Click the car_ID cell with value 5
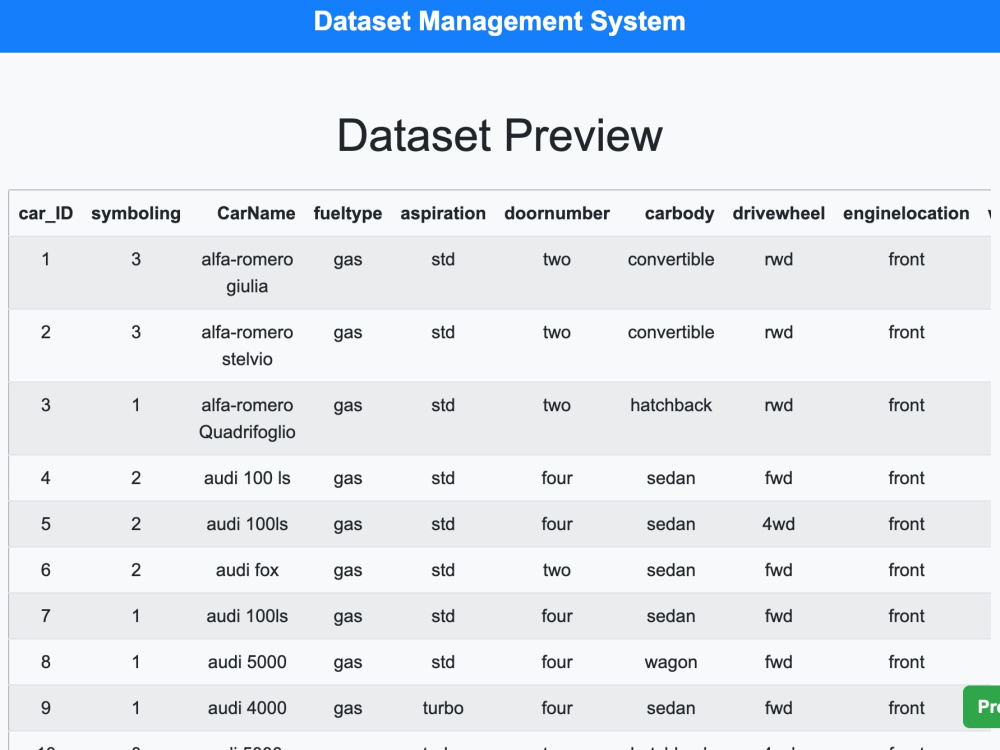Image resolution: width=1000 pixels, height=750 pixels. click(x=46, y=524)
